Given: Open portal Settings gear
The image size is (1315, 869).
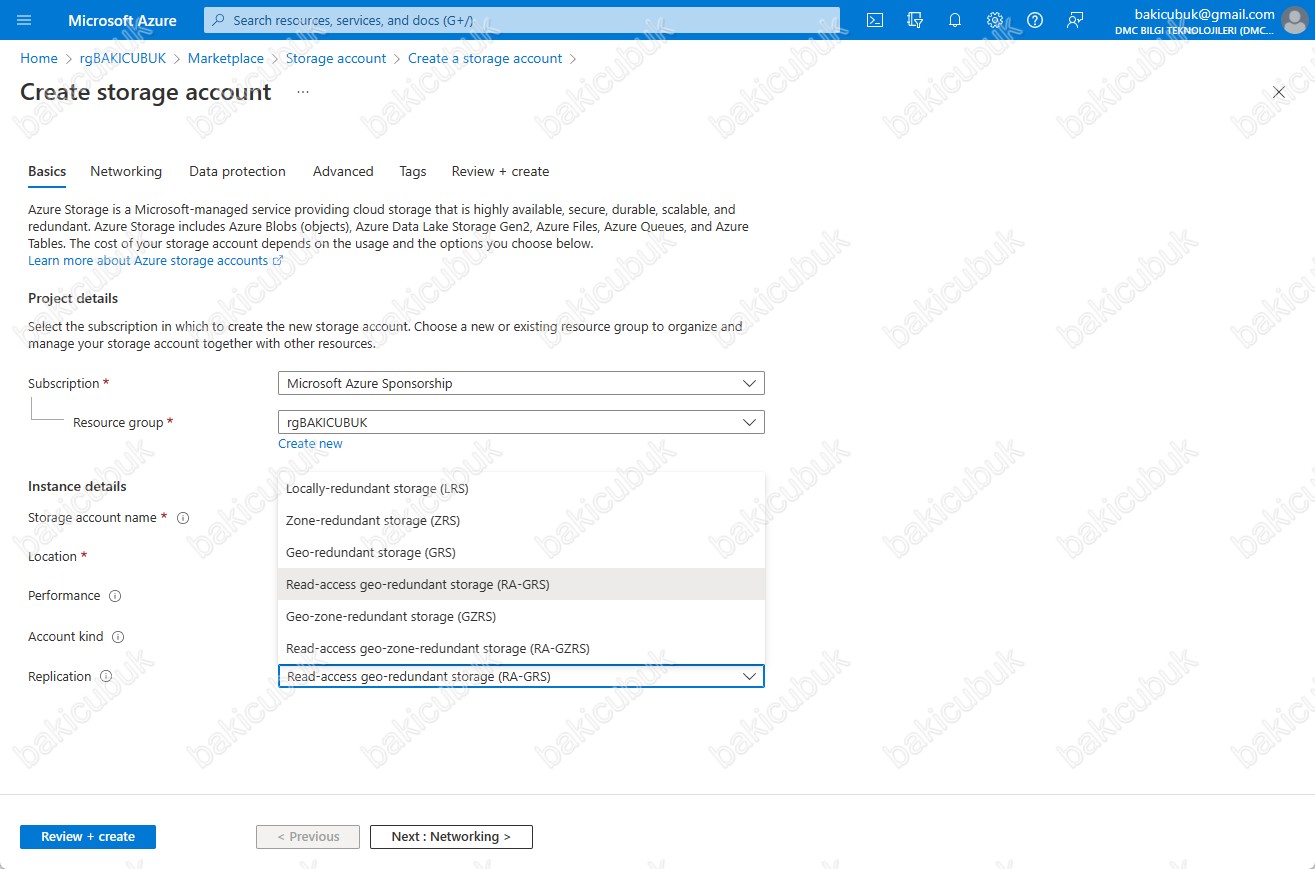Looking at the screenshot, I should point(995,20).
